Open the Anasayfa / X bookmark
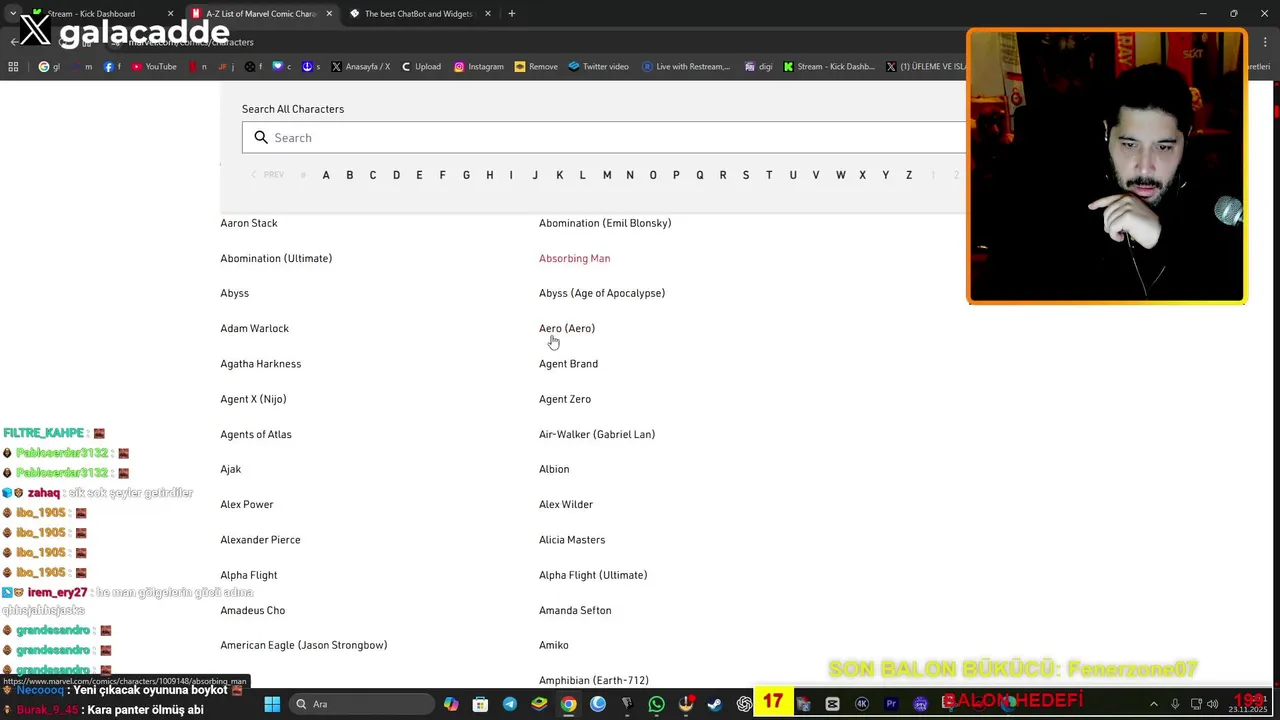 (360, 67)
